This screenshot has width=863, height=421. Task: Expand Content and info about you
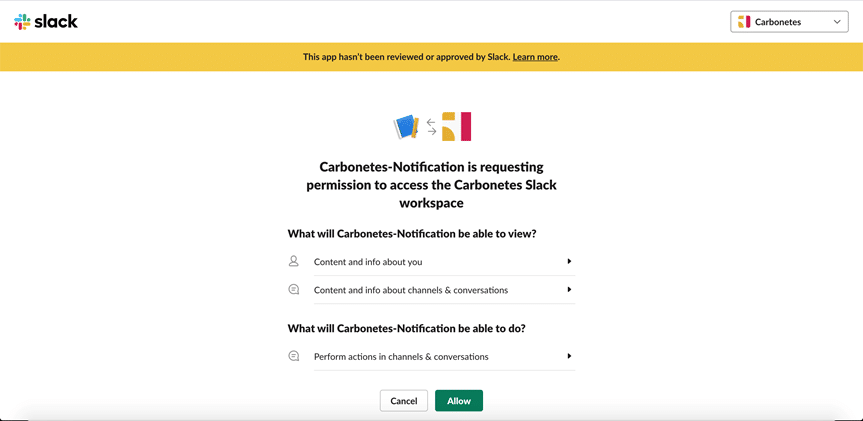(570, 261)
